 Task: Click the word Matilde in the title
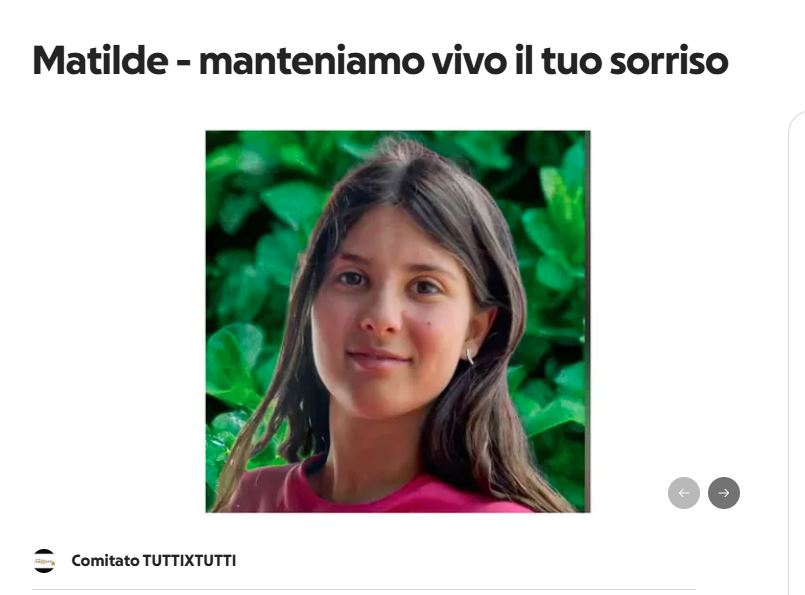[100, 61]
